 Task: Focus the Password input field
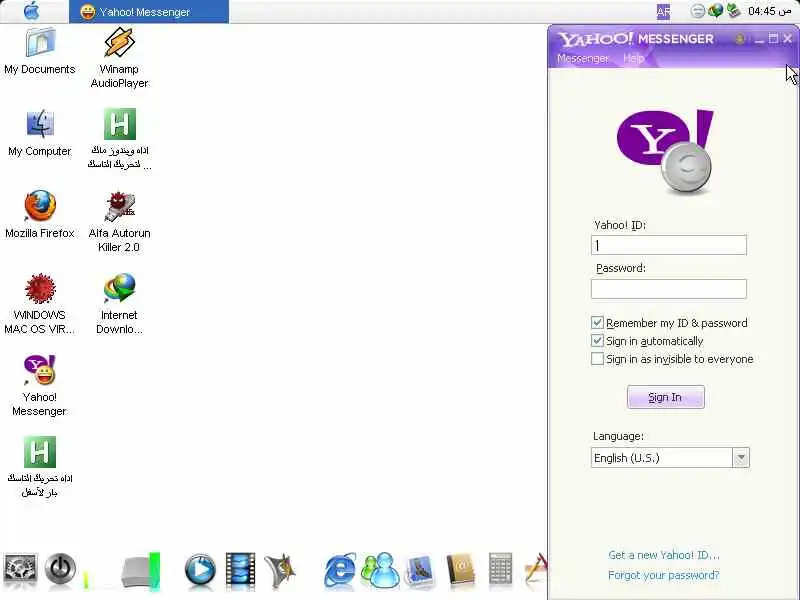tap(668, 289)
